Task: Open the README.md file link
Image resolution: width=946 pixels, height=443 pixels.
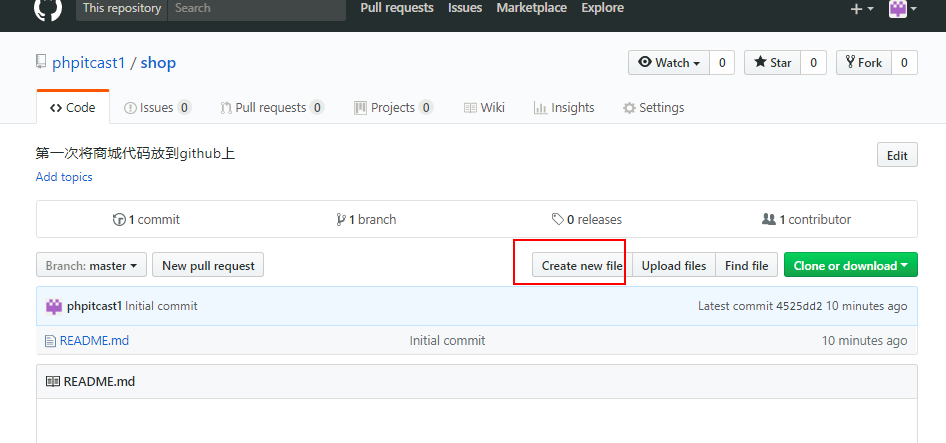Action: coord(94,341)
